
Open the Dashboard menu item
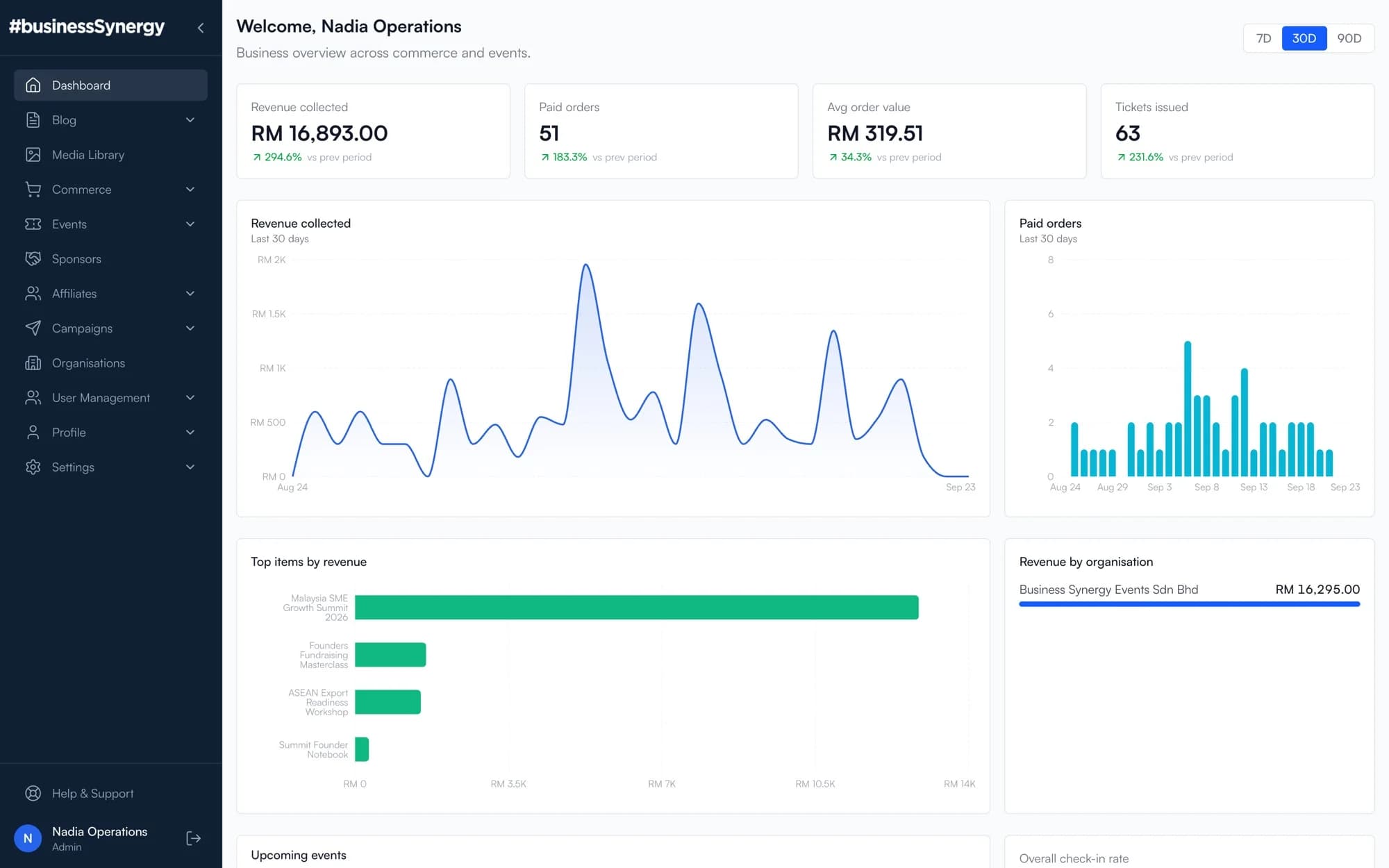[x=110, y=85]
